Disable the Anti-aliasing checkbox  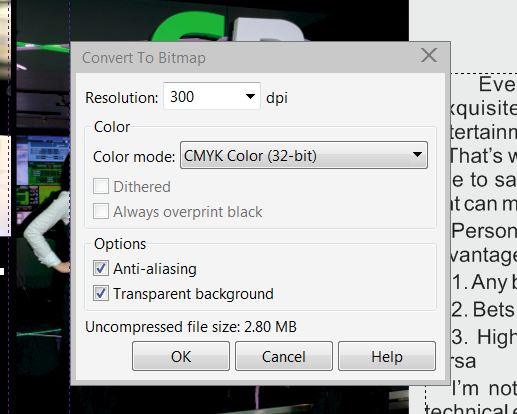tap(101, 268)
